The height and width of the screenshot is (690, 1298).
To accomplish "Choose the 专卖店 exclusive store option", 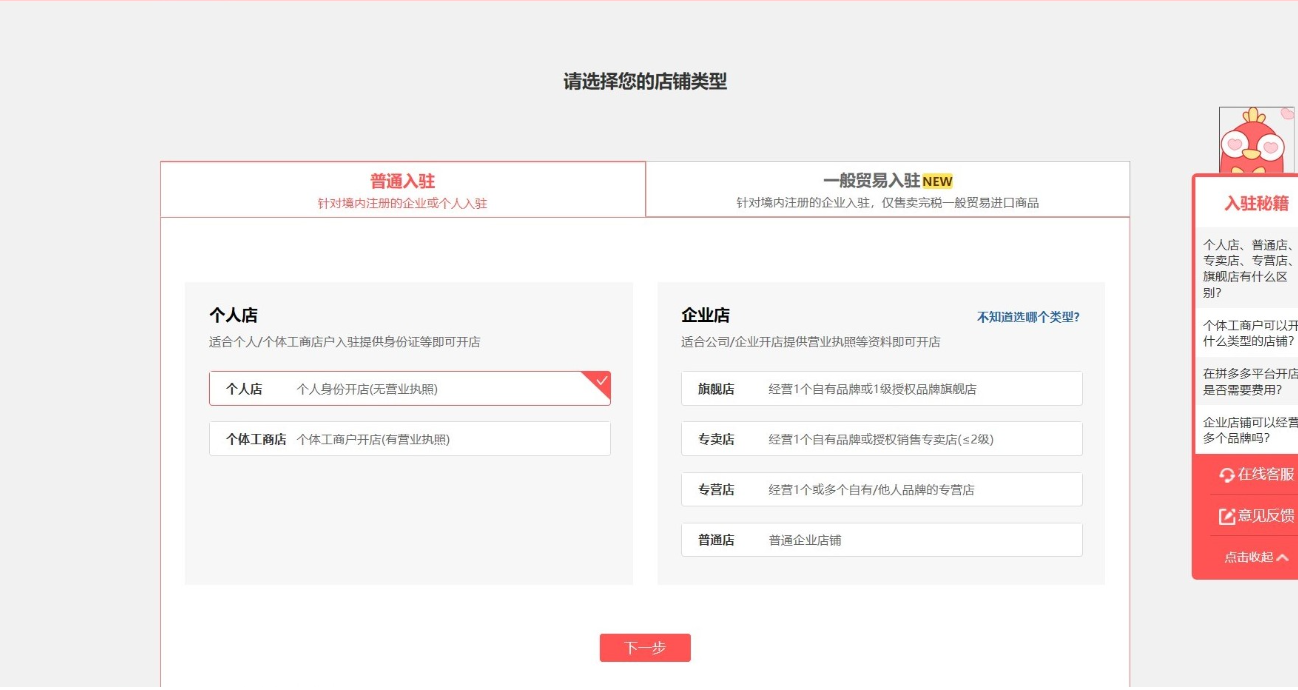I will (x=881, y=438).
